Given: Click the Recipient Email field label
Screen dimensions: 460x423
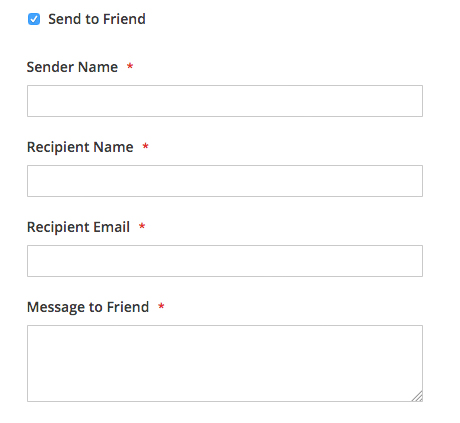Looking at the screenshot, I should click(78, 227).
